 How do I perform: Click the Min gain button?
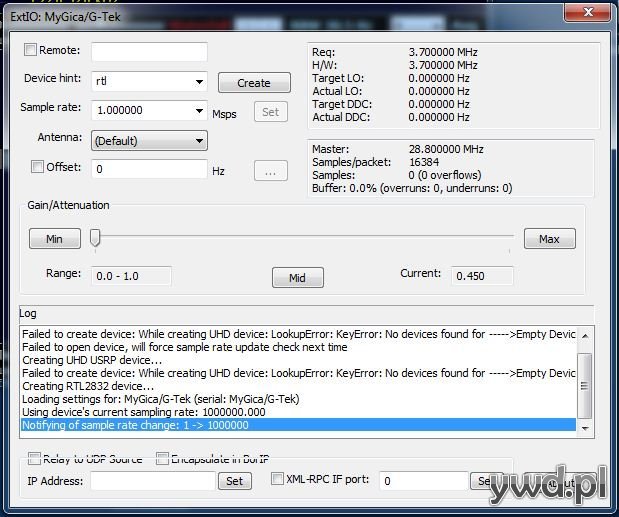[x=55, y=239]
